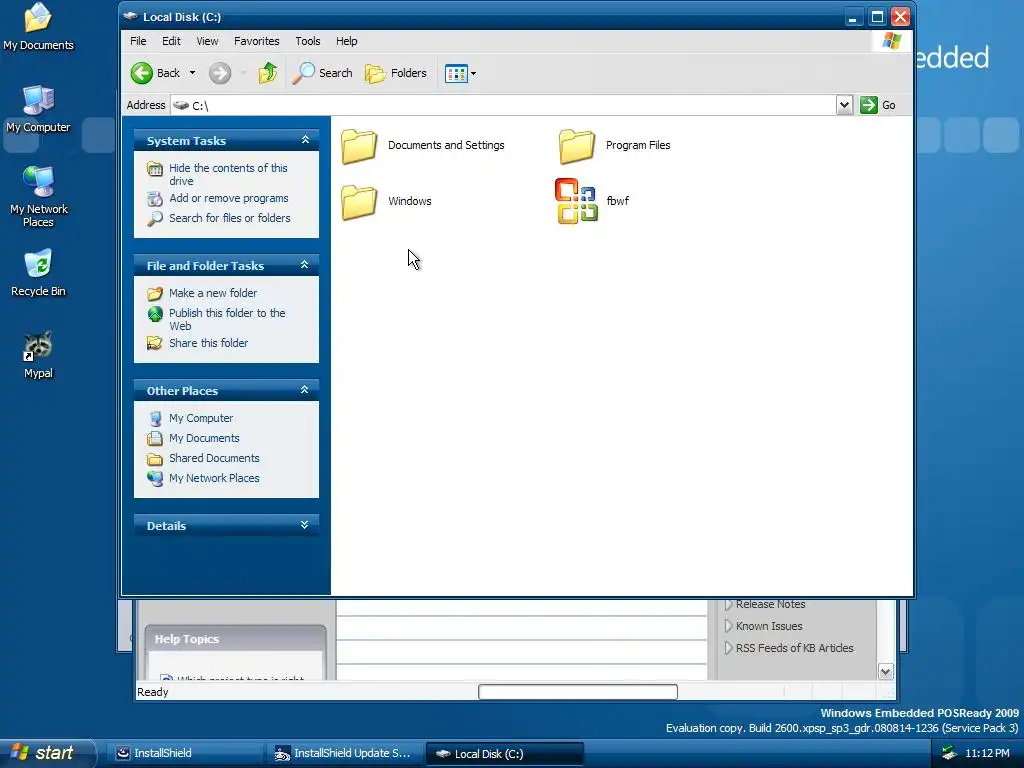Screen dimensions: 1024x768
Task: Show the Folders tree pane
Action: (x=396, y=73)
